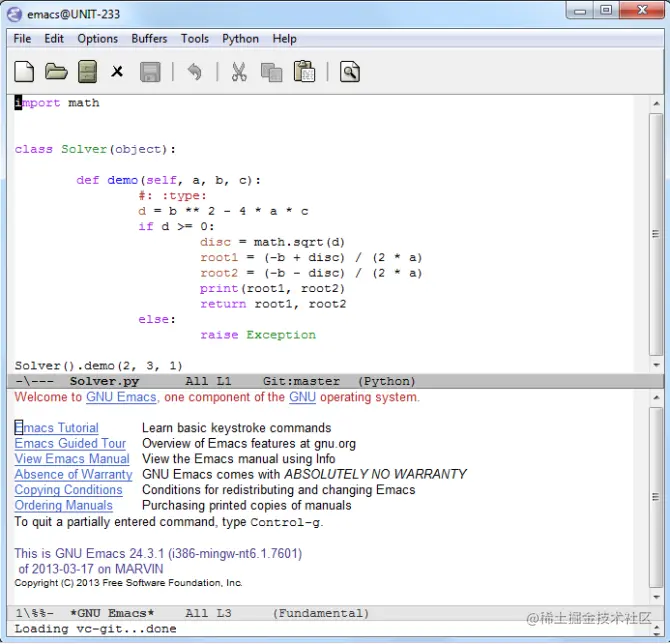Click the up arrow of the Solver.py scrollbar
670x644 pixels.
(x=656, y=103)
